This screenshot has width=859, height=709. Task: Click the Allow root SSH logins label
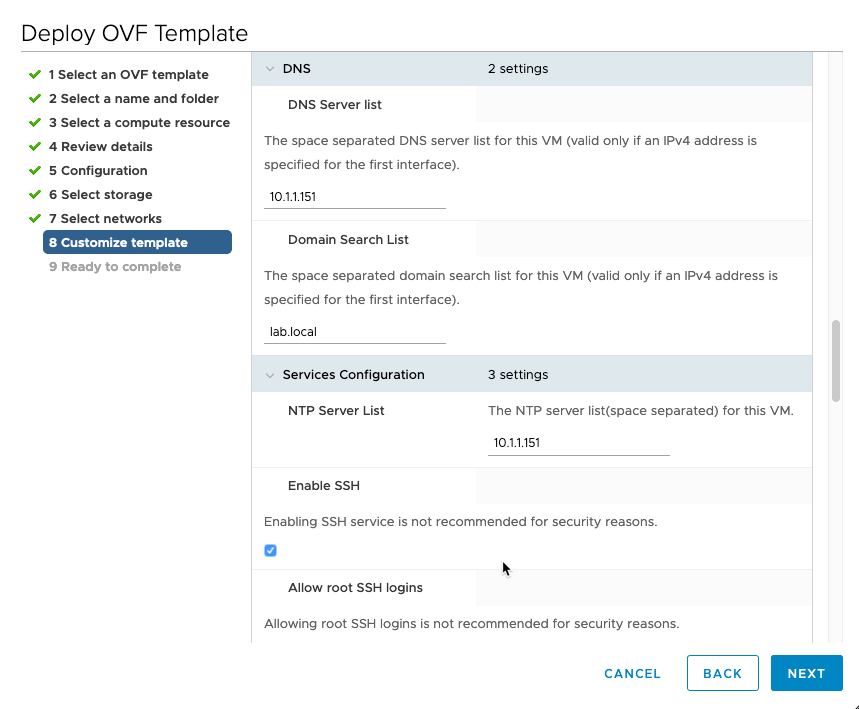tap(355, 587)
